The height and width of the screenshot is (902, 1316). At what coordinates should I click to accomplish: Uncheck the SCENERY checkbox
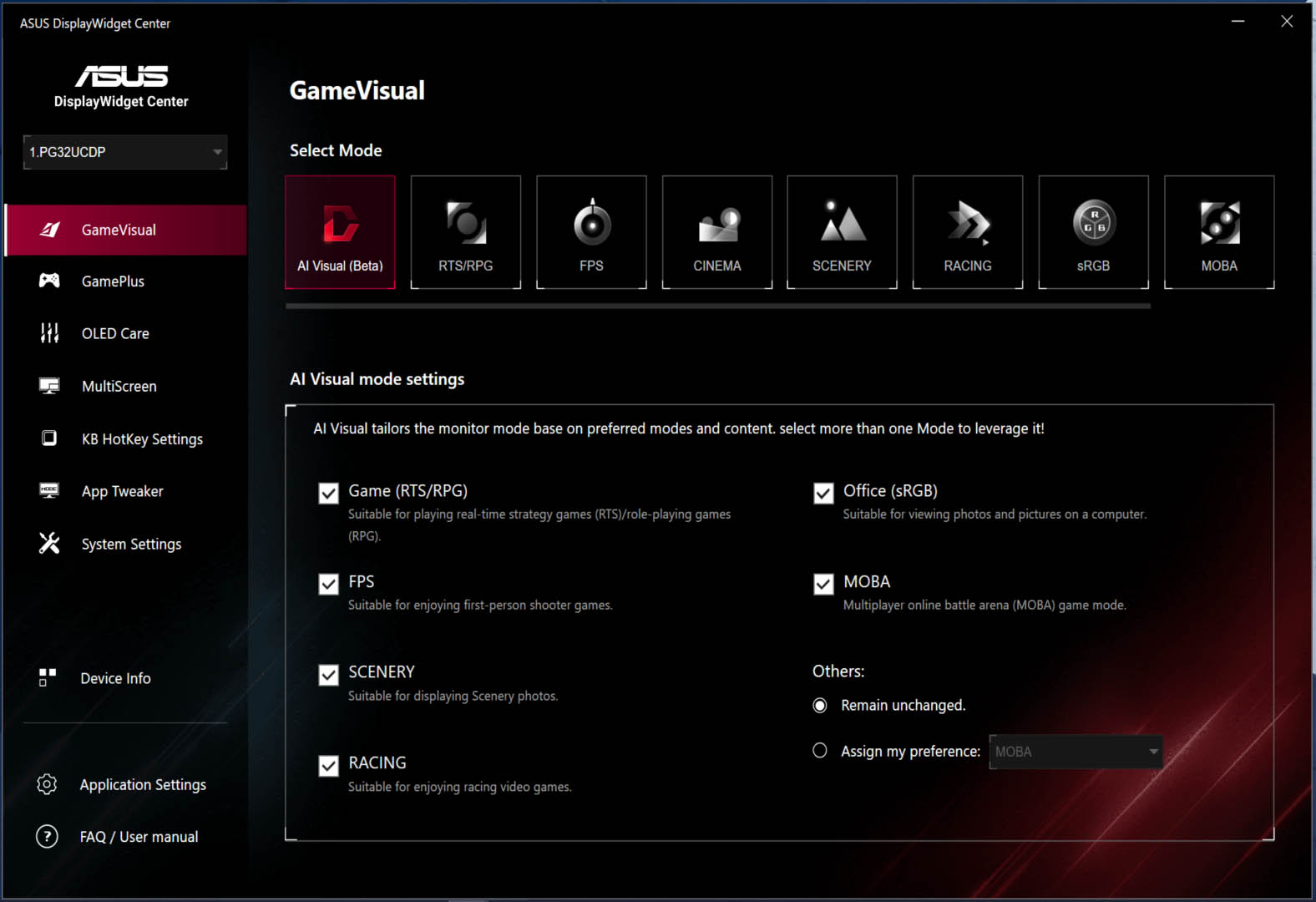(x=329, y=675)
